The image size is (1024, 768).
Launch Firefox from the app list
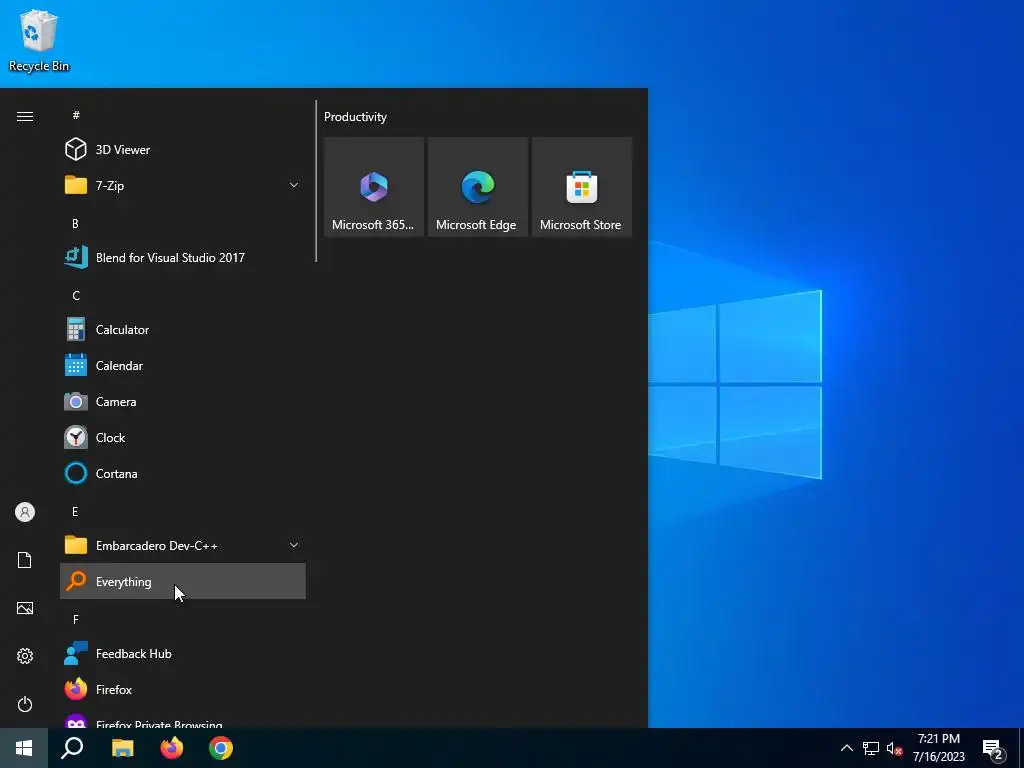tap(183, 690)
